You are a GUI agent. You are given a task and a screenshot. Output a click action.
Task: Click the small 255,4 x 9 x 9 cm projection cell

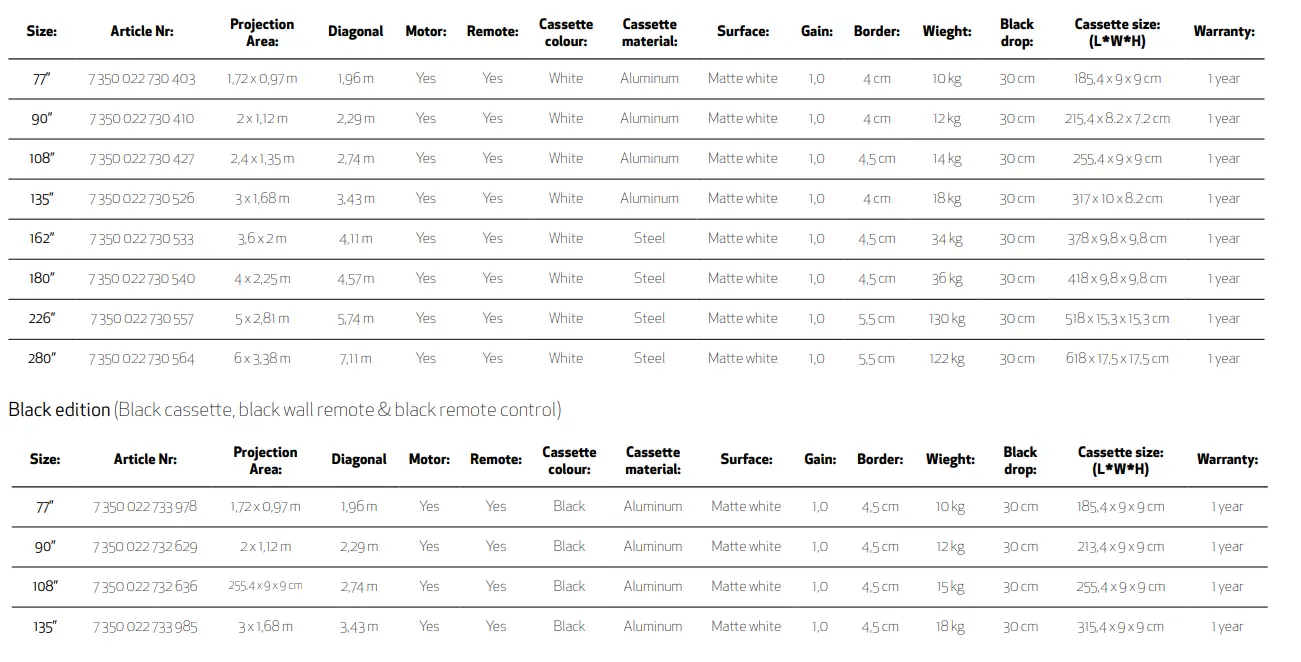265,587
